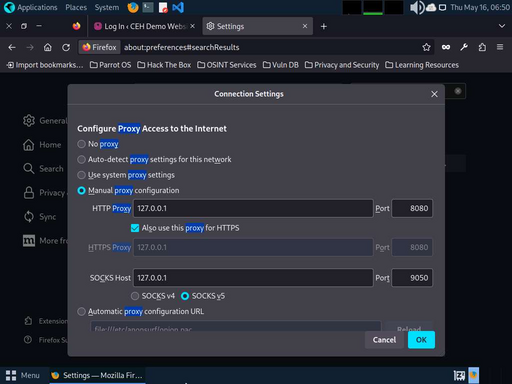Choose the SOCKS v4 radio button
Screen dimensions: 512x384
pos(135,296)
